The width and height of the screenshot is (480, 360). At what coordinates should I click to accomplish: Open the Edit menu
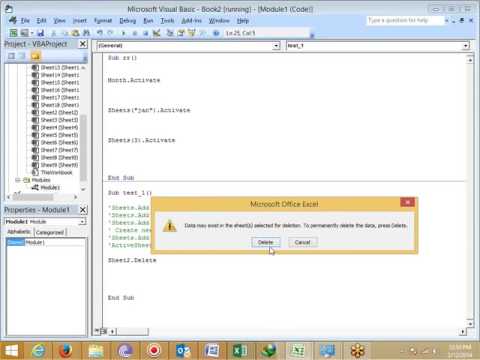[x=41, y=21]
